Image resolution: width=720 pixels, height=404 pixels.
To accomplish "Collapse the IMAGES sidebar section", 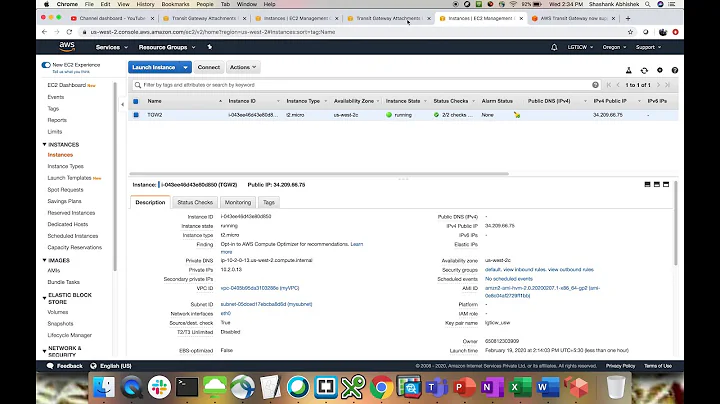I will [45, 260].
